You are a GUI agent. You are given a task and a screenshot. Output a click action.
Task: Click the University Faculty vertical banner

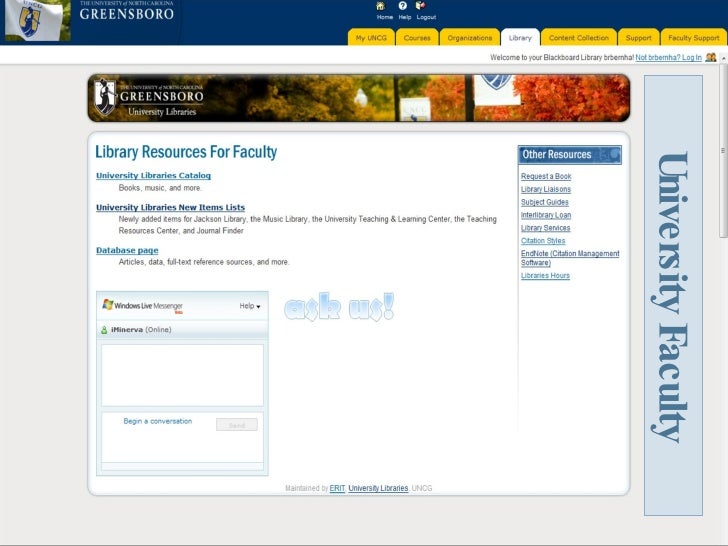[673, 295]
